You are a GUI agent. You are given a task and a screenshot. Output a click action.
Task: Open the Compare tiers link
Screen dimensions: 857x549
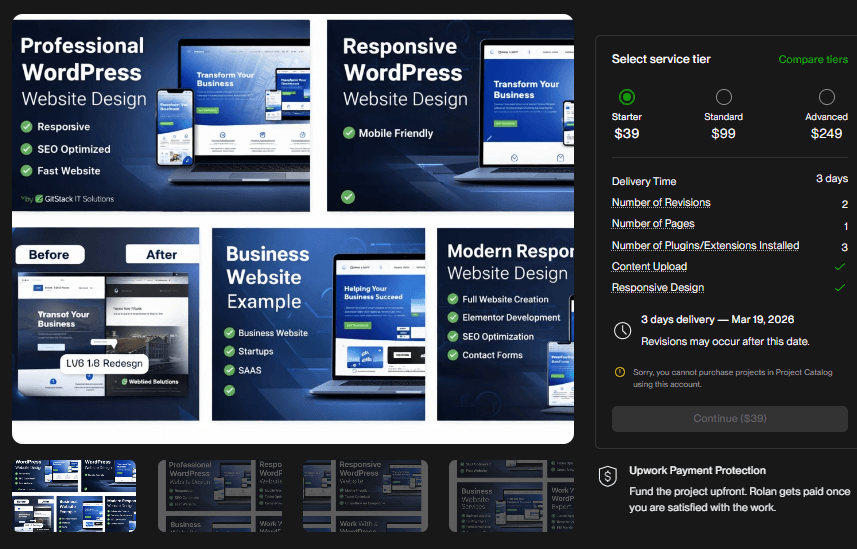tap(813, 60)
